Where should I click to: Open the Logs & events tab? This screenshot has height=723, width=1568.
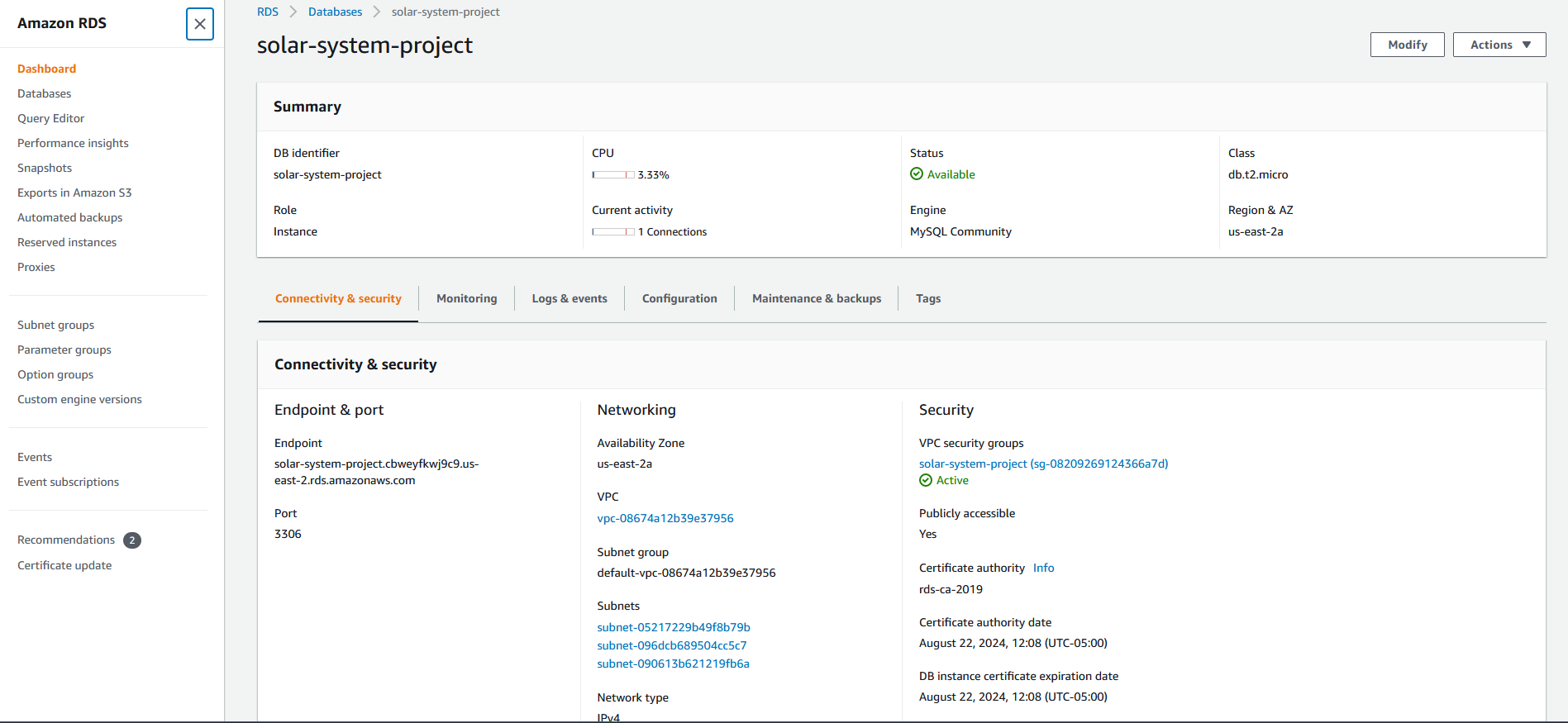coord(570,298)
